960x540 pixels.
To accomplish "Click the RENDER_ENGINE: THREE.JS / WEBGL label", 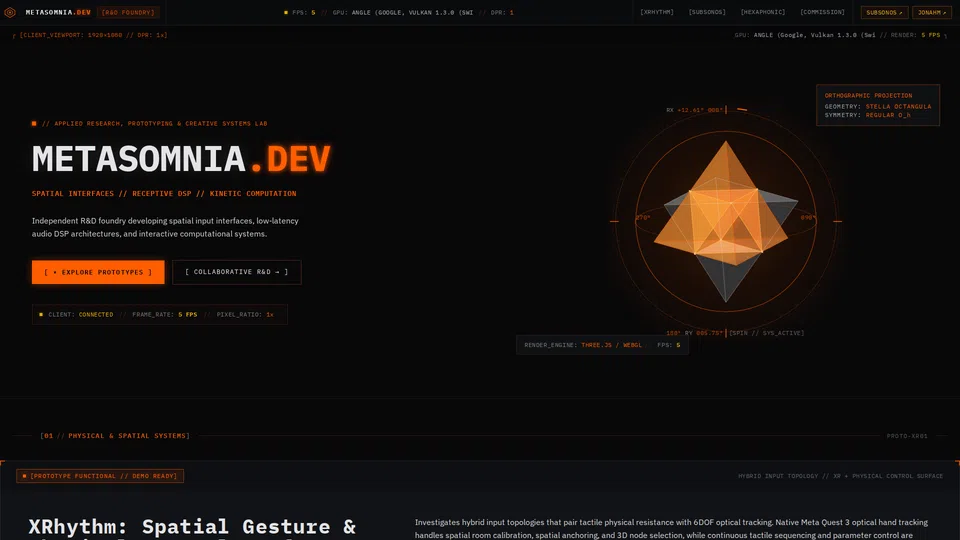I will [583, 345].
